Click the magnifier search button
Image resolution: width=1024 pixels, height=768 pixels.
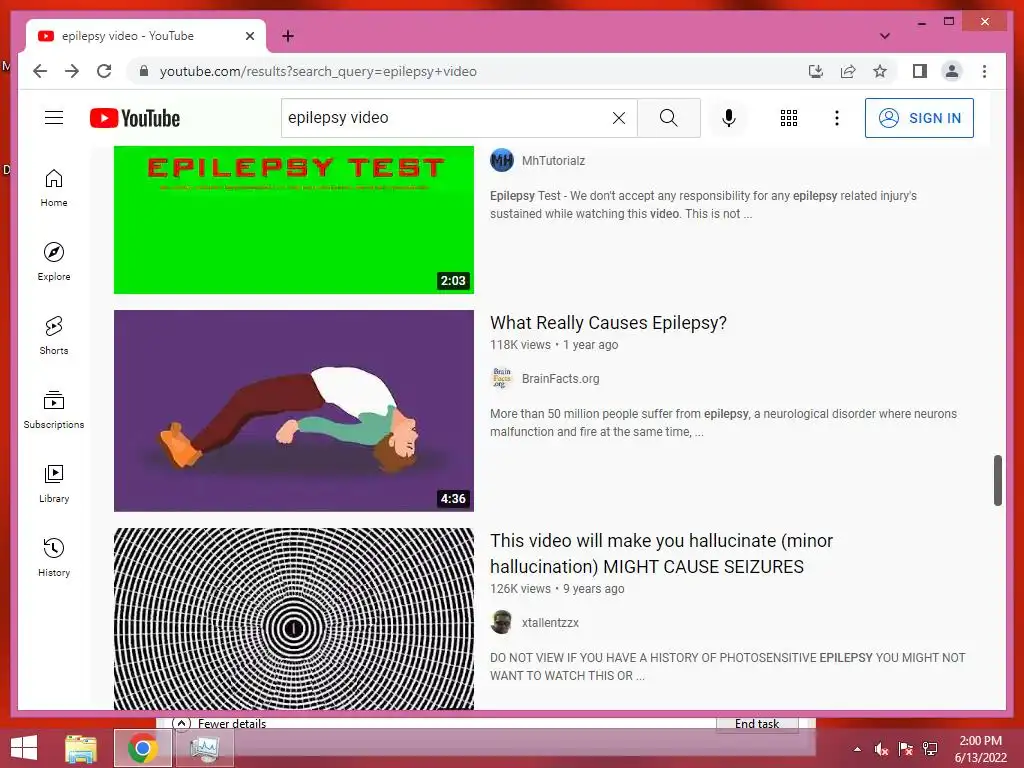point(668,118)
